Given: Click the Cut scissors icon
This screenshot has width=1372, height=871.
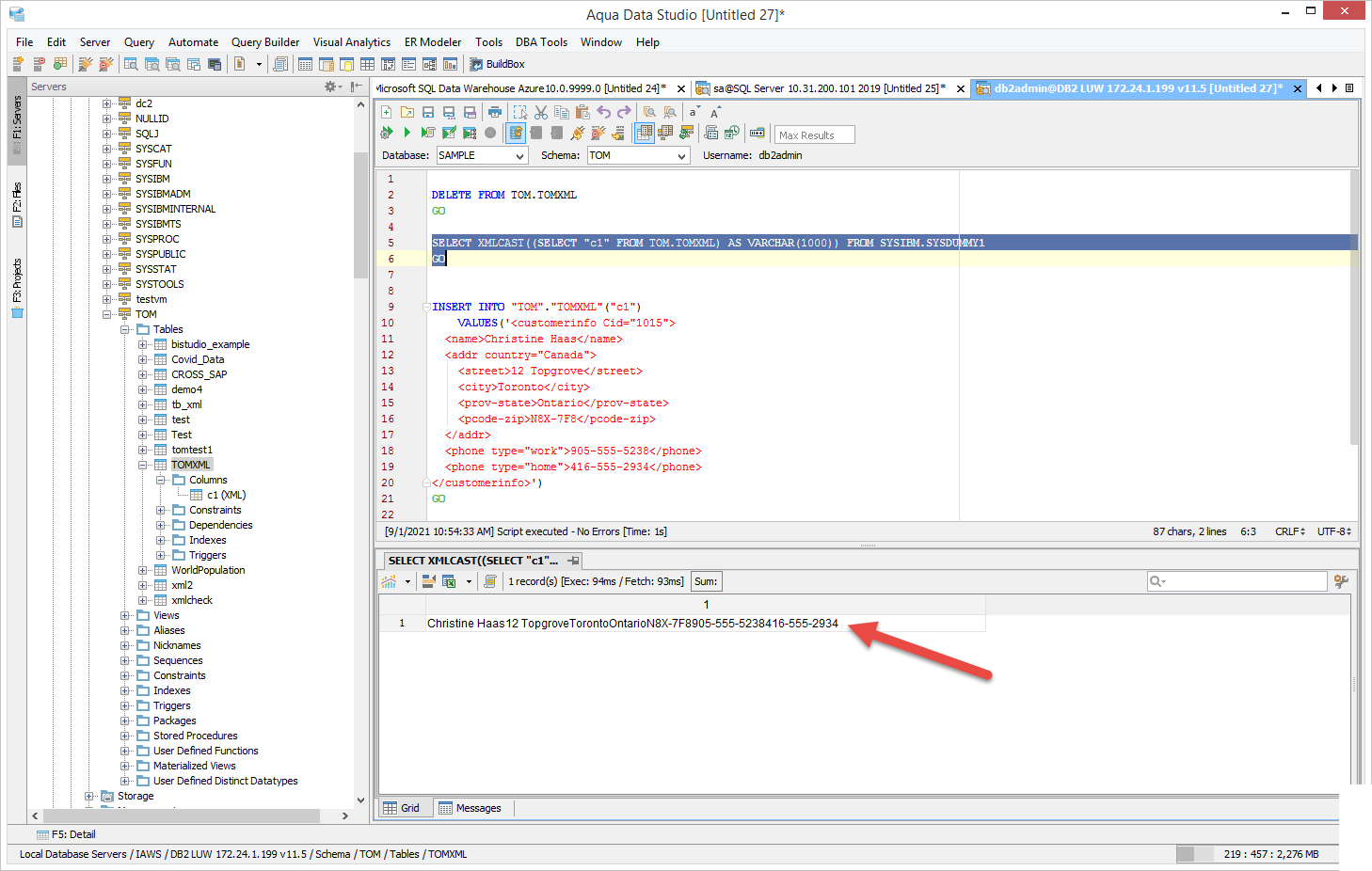Looking at the screenshot, I should click(541, 112).
